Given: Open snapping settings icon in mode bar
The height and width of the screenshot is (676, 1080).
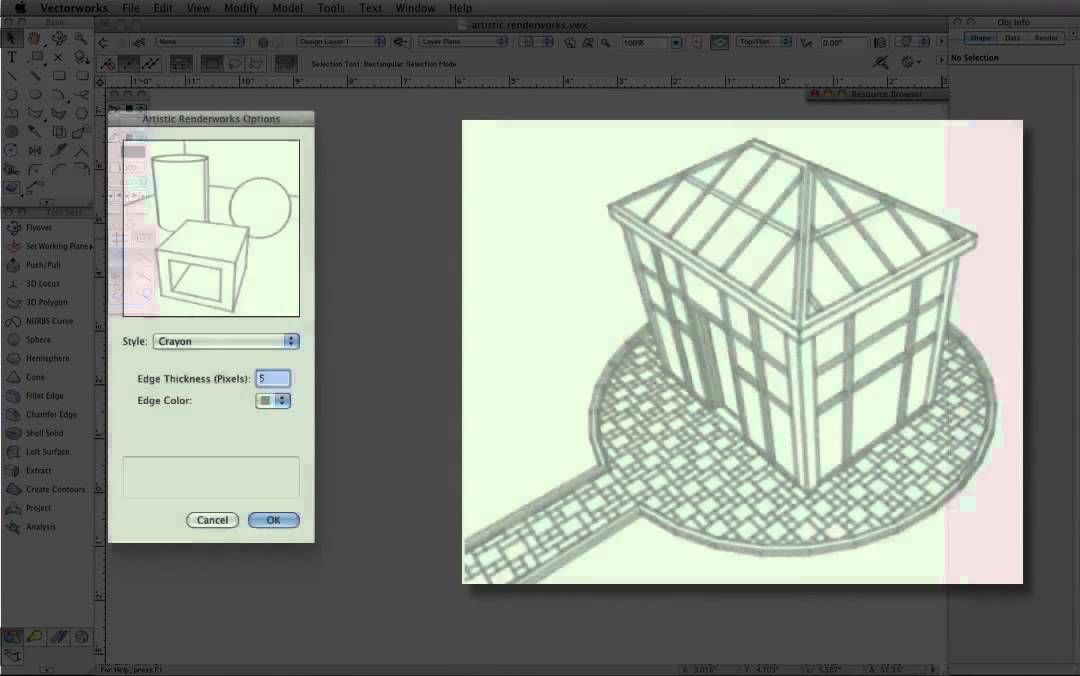Looking at the screenshot, I should [880, 63].
